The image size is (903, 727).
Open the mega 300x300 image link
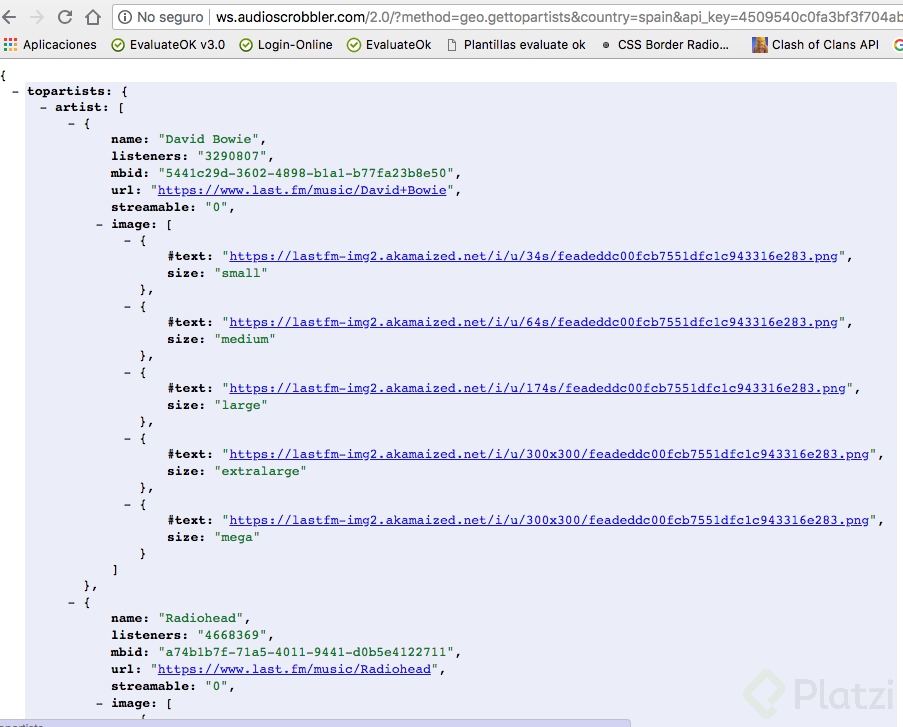click(549, 520)
